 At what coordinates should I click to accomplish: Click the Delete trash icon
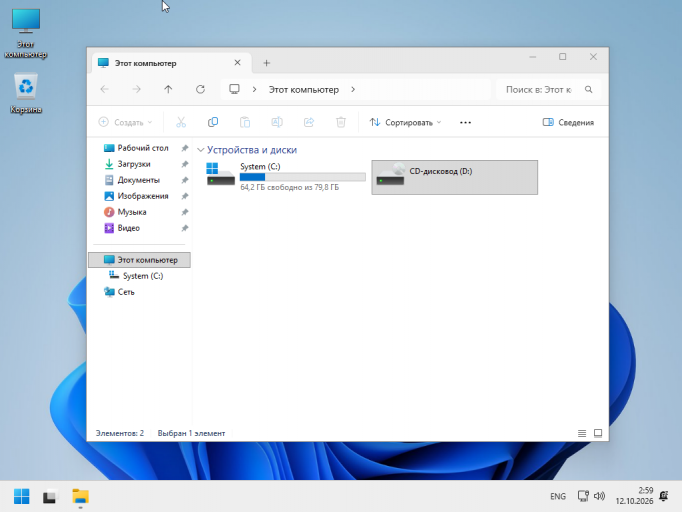click(x=341, y=122)
